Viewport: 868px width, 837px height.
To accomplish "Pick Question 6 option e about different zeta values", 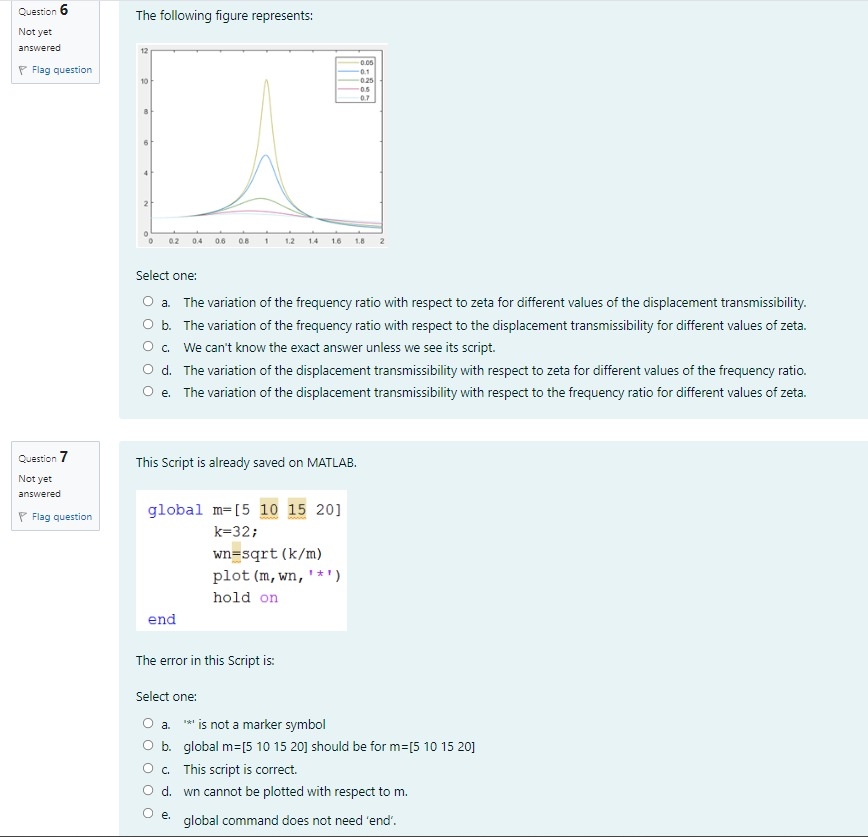I will click(x=148, y=391).
